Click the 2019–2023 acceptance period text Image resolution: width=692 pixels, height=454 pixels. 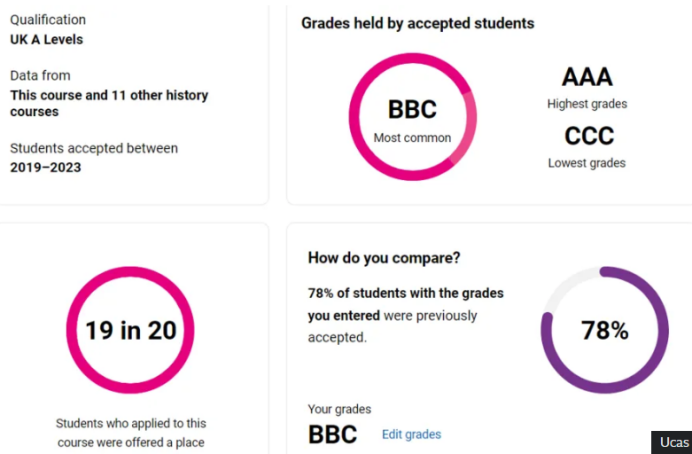point(45,168)
